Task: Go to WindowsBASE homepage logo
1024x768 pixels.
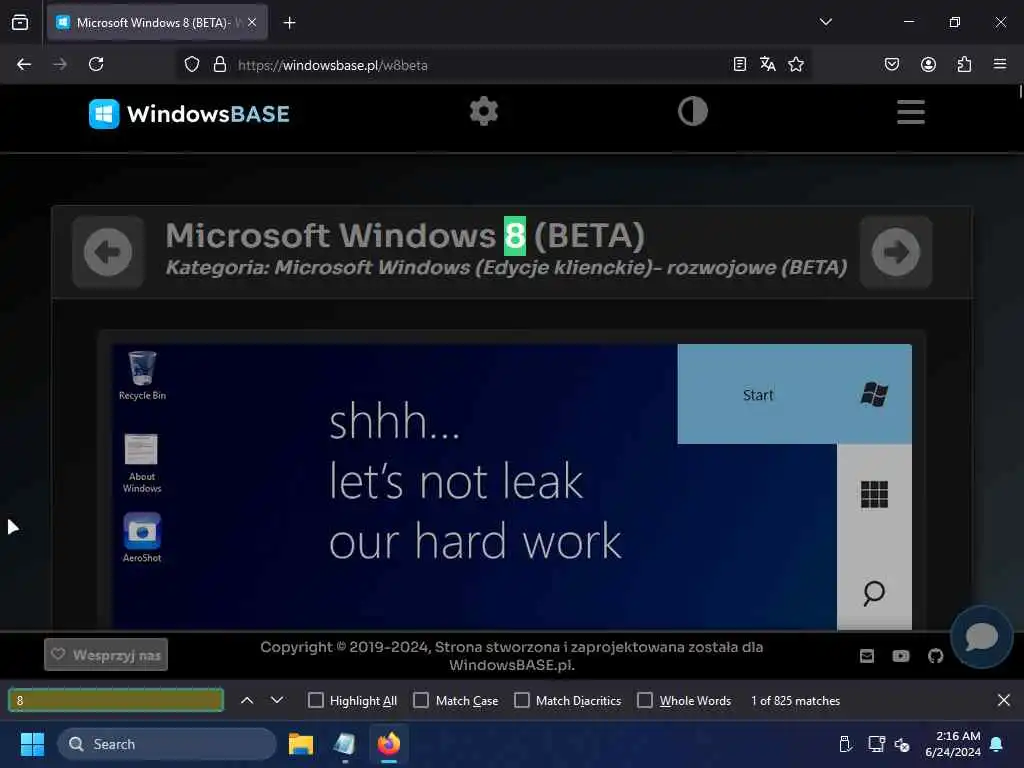Action: tap(189, 114)
